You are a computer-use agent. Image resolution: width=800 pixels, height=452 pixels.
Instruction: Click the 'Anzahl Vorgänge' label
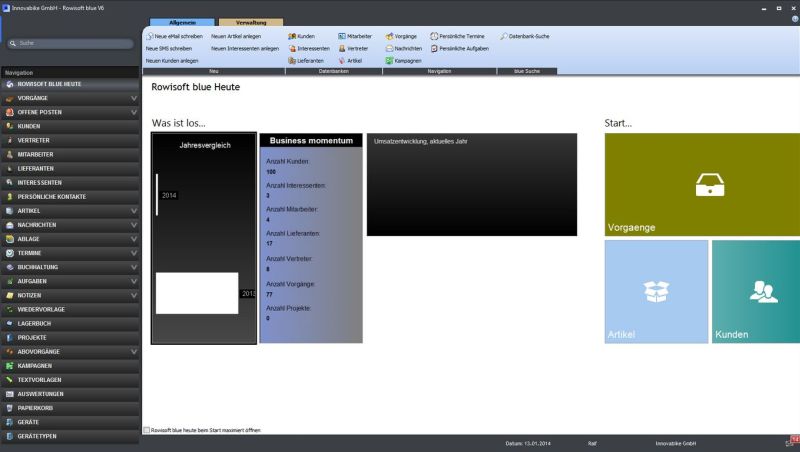tap(290, 284)
